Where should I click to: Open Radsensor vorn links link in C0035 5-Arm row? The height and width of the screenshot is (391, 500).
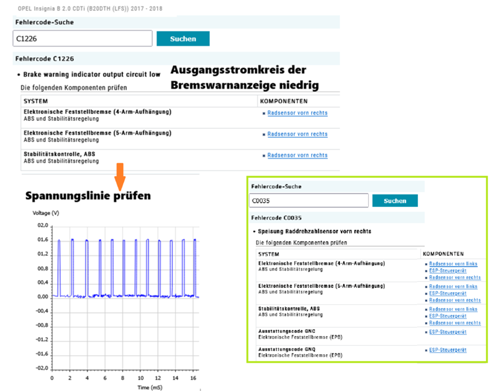point(453,286)
